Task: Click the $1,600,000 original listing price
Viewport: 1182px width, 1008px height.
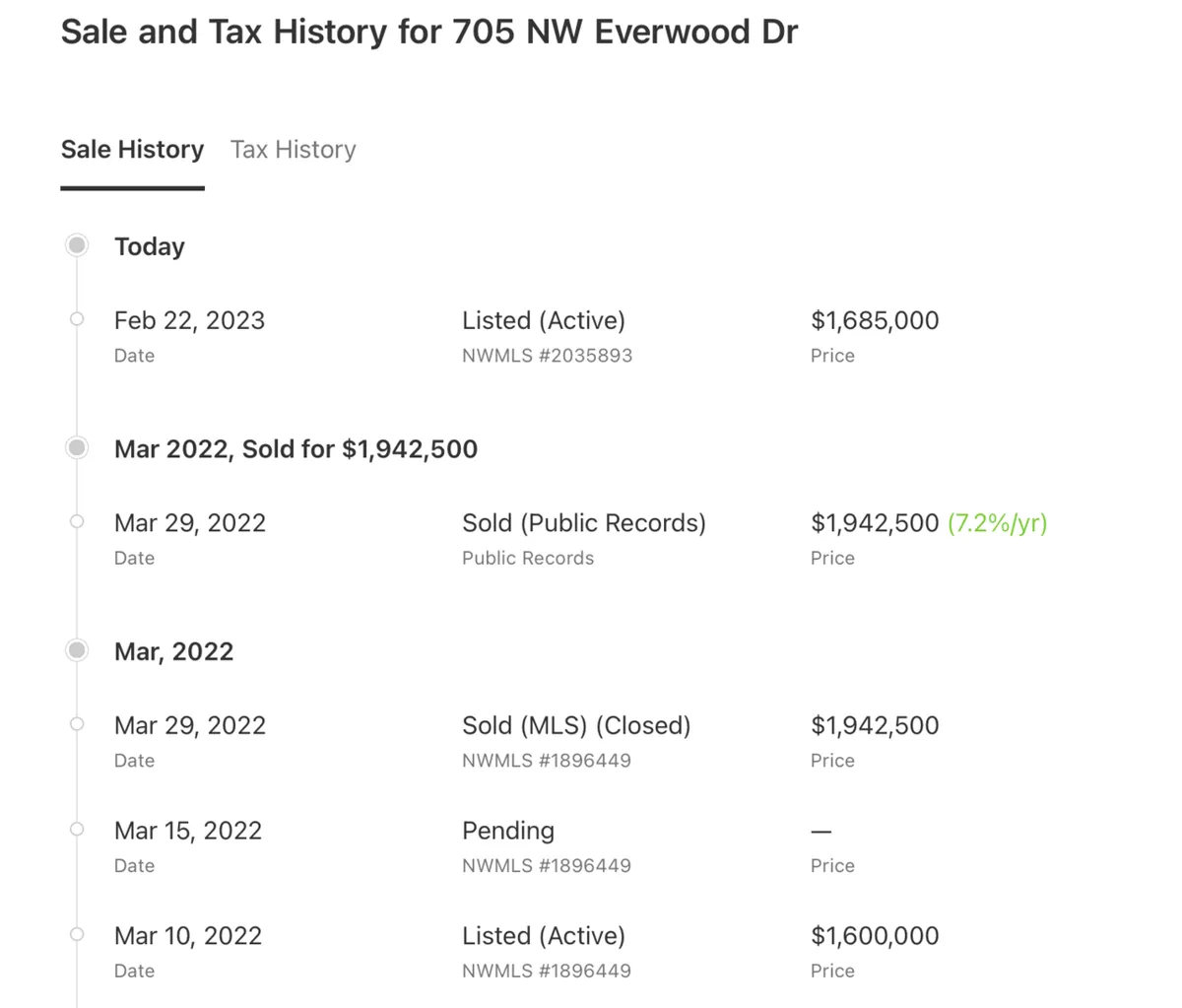Action: [x=875, y=936]
